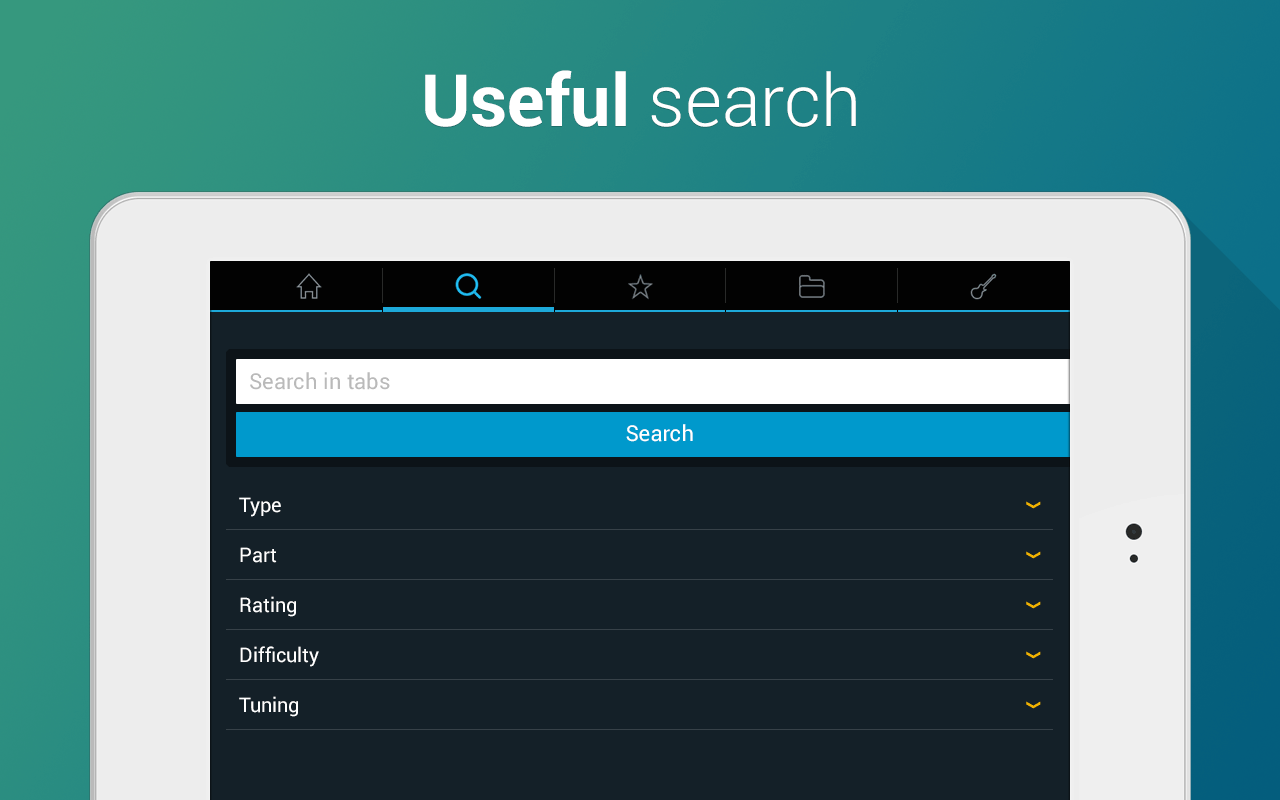Select the Search magnifier icon tab
Image resolution: width=1280 pixels, height=800 pixels.
tap(468, 287)
